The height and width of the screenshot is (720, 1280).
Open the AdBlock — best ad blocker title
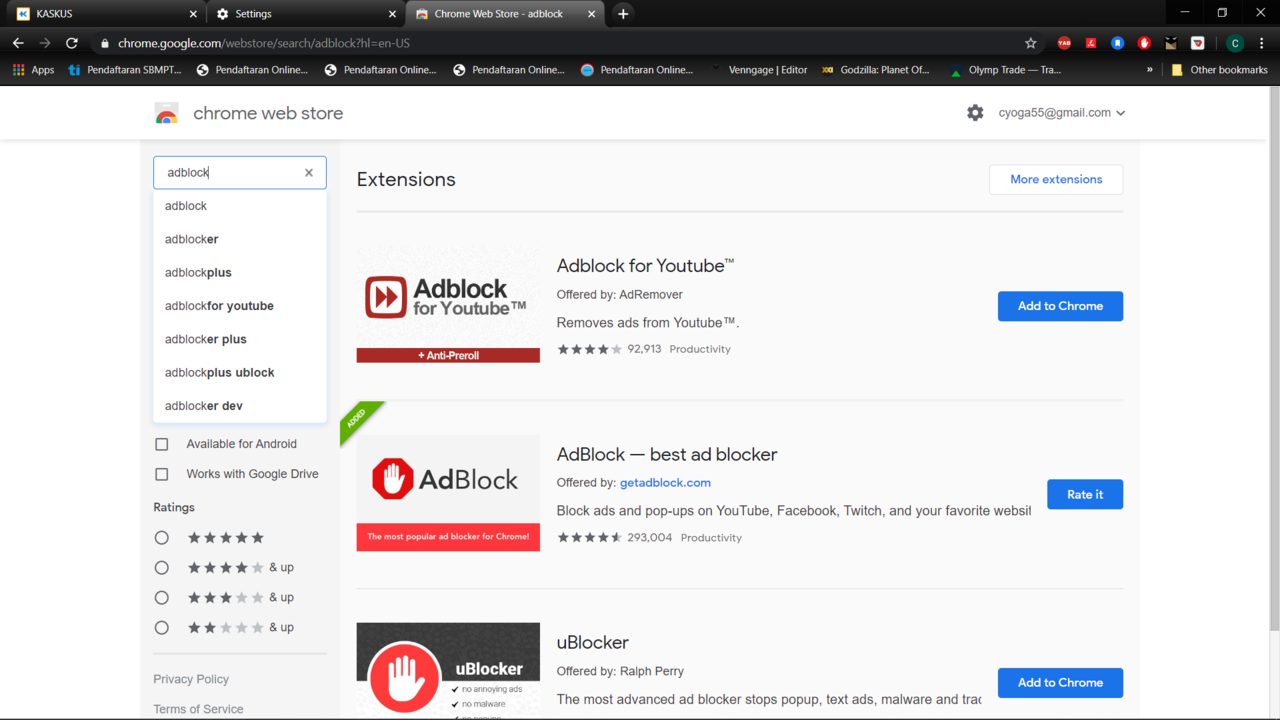667,454
